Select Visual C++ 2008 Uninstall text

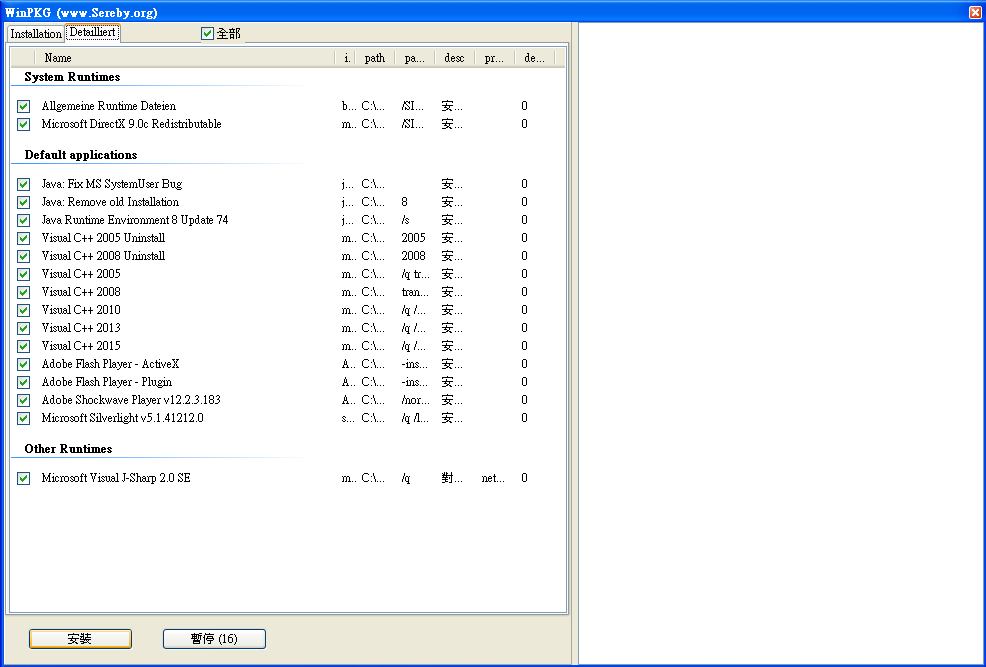104,256
